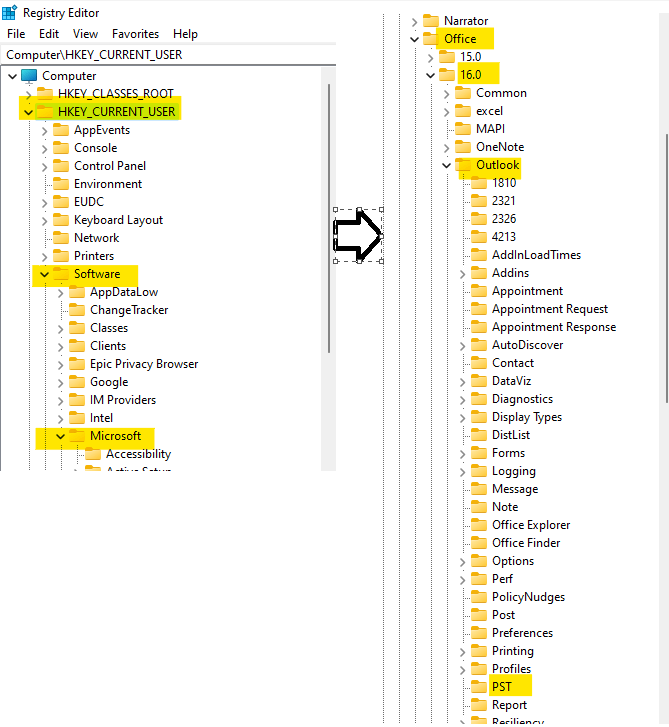Expand the EUDC key
The height and width of the screenshot is (727, 669).
(45, 203)
